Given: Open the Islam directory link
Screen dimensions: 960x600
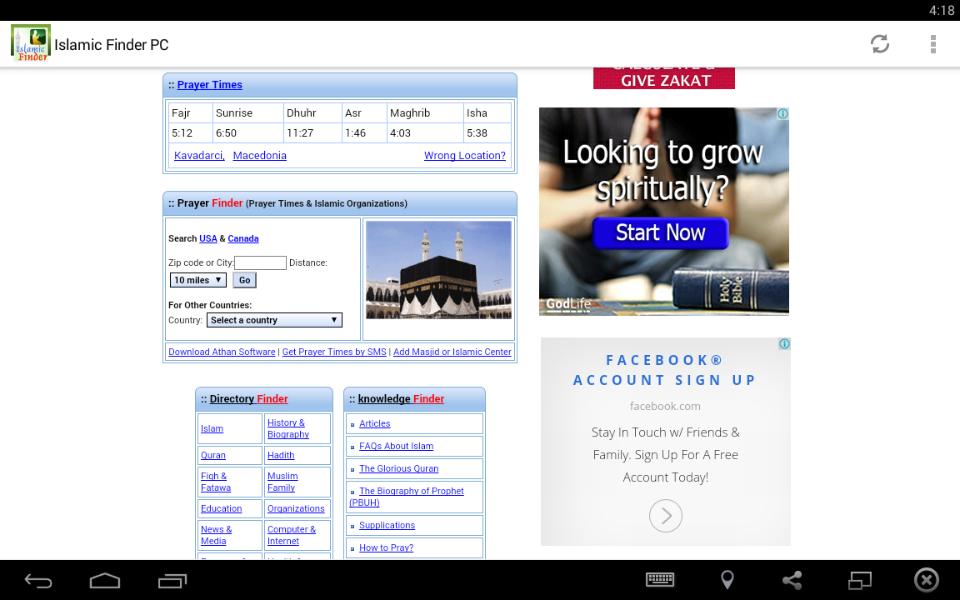Looking at the screenshot, I should tap(212, 429).
